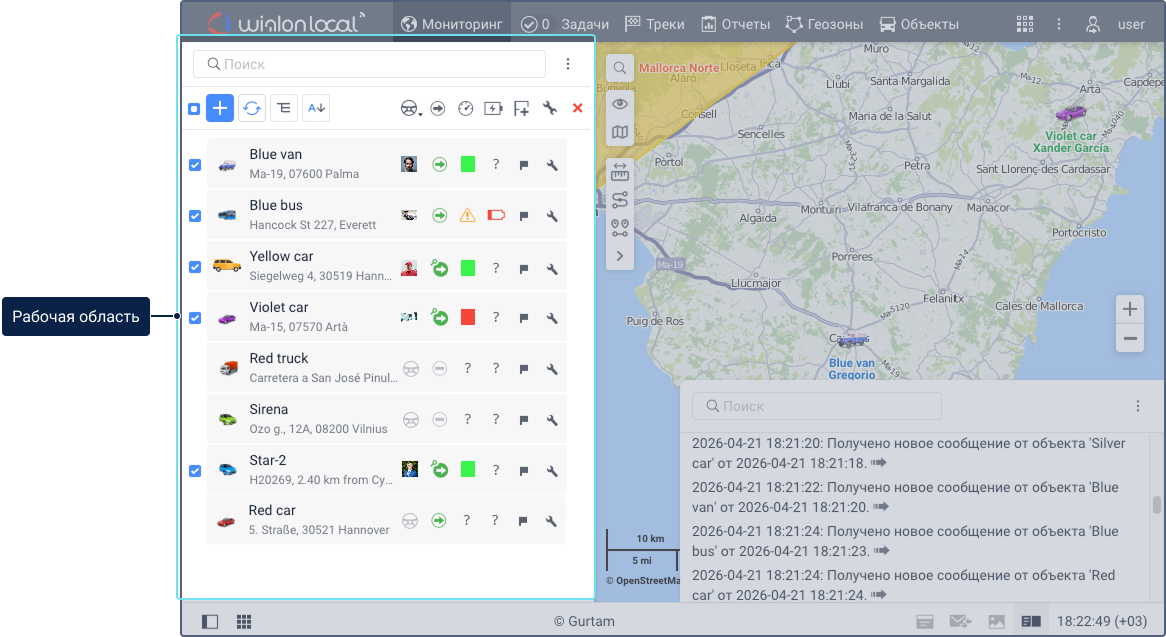Click the refresh arrows icon in work list

252,108
